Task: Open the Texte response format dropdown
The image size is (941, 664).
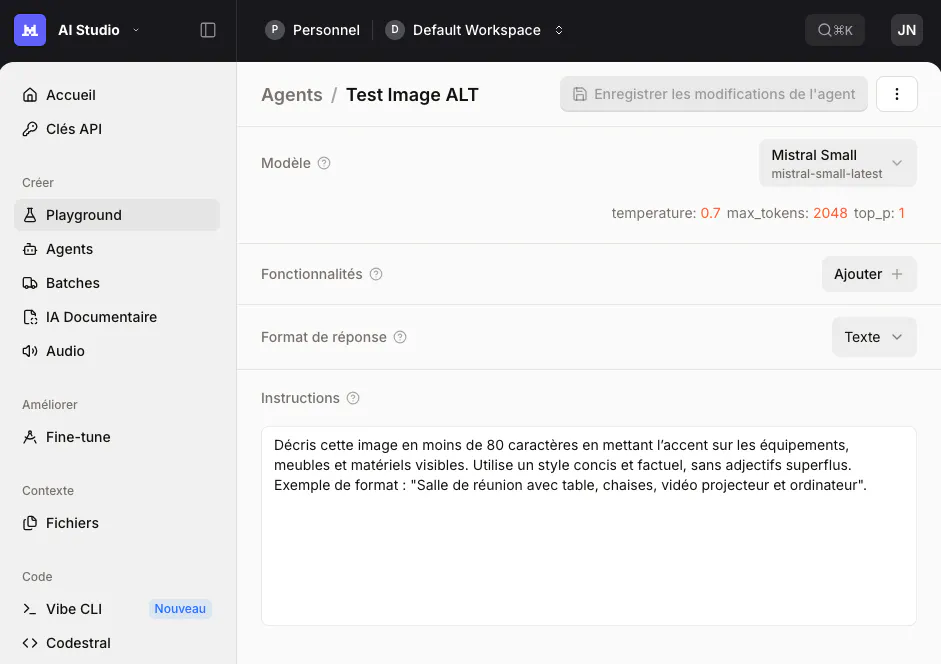Action: coord(874,337)
